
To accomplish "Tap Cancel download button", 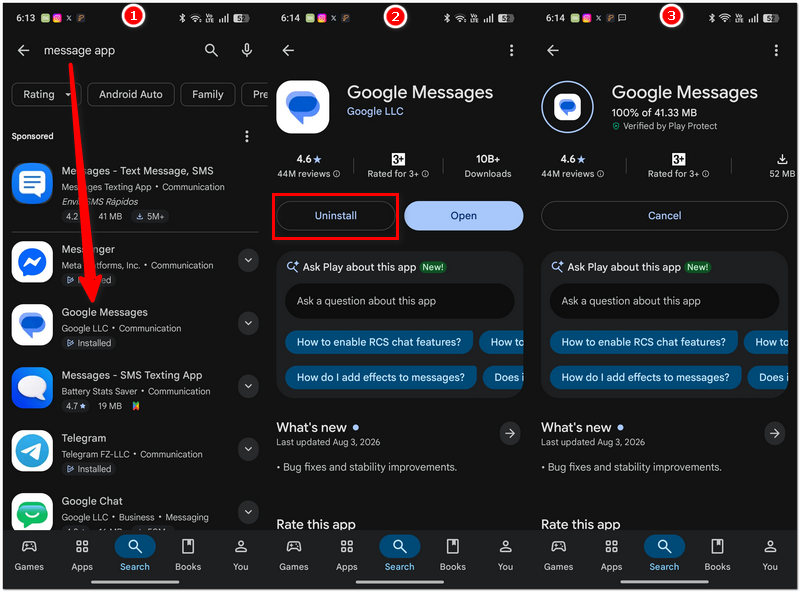I will tap(664, 216).
